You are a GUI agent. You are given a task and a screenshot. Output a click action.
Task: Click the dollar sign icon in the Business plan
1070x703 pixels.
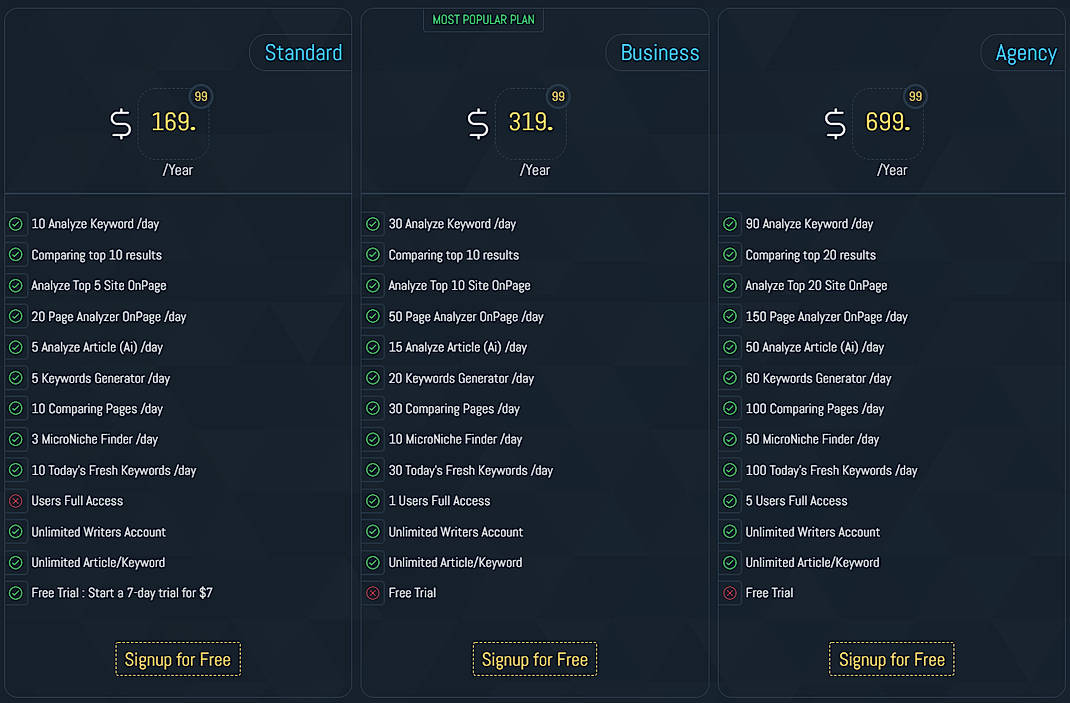[x=477, y=124]
